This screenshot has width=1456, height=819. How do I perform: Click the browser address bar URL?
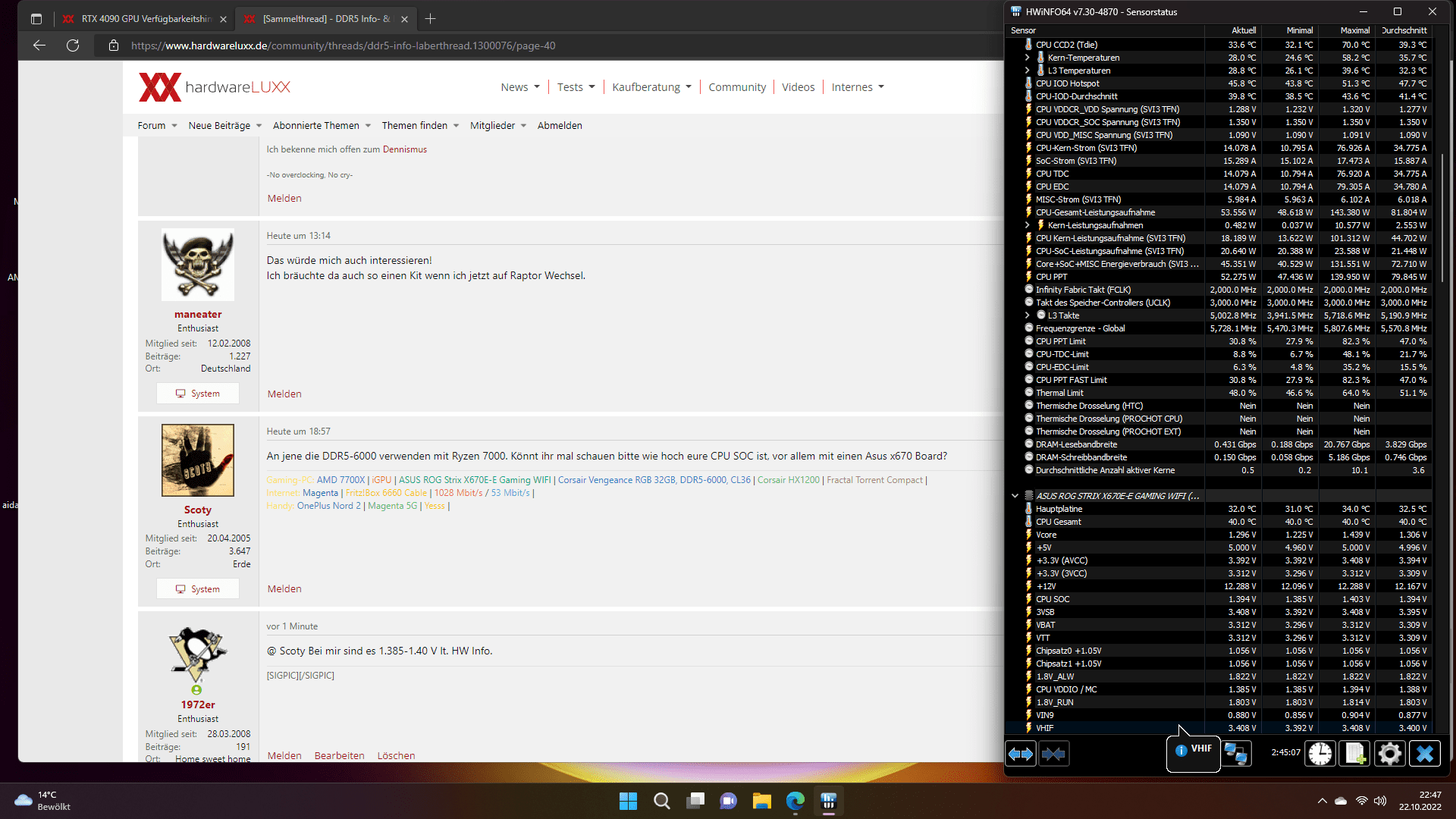pos(343,45)
